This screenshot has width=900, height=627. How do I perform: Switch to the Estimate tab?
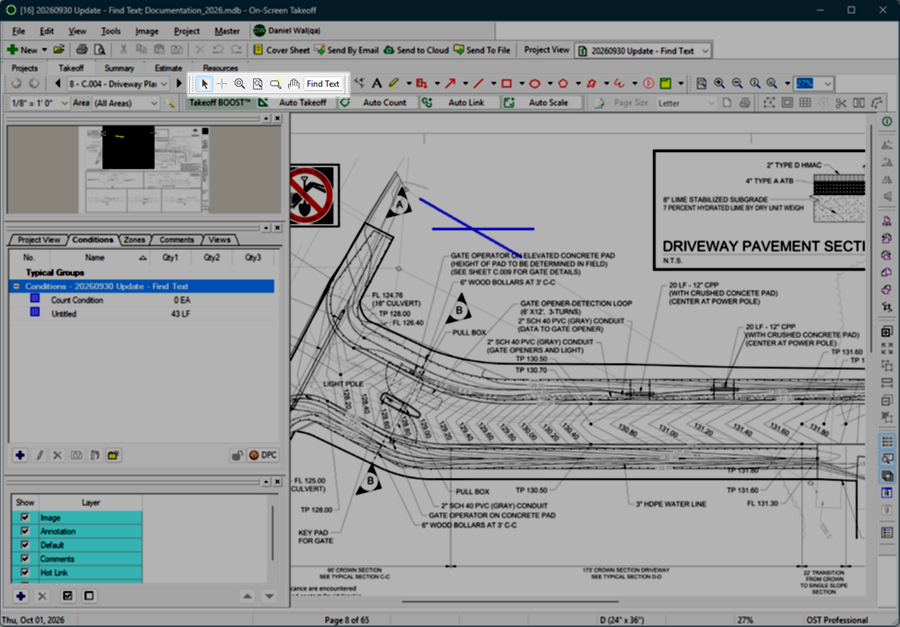pyautogui.click(x=168, y=68)
